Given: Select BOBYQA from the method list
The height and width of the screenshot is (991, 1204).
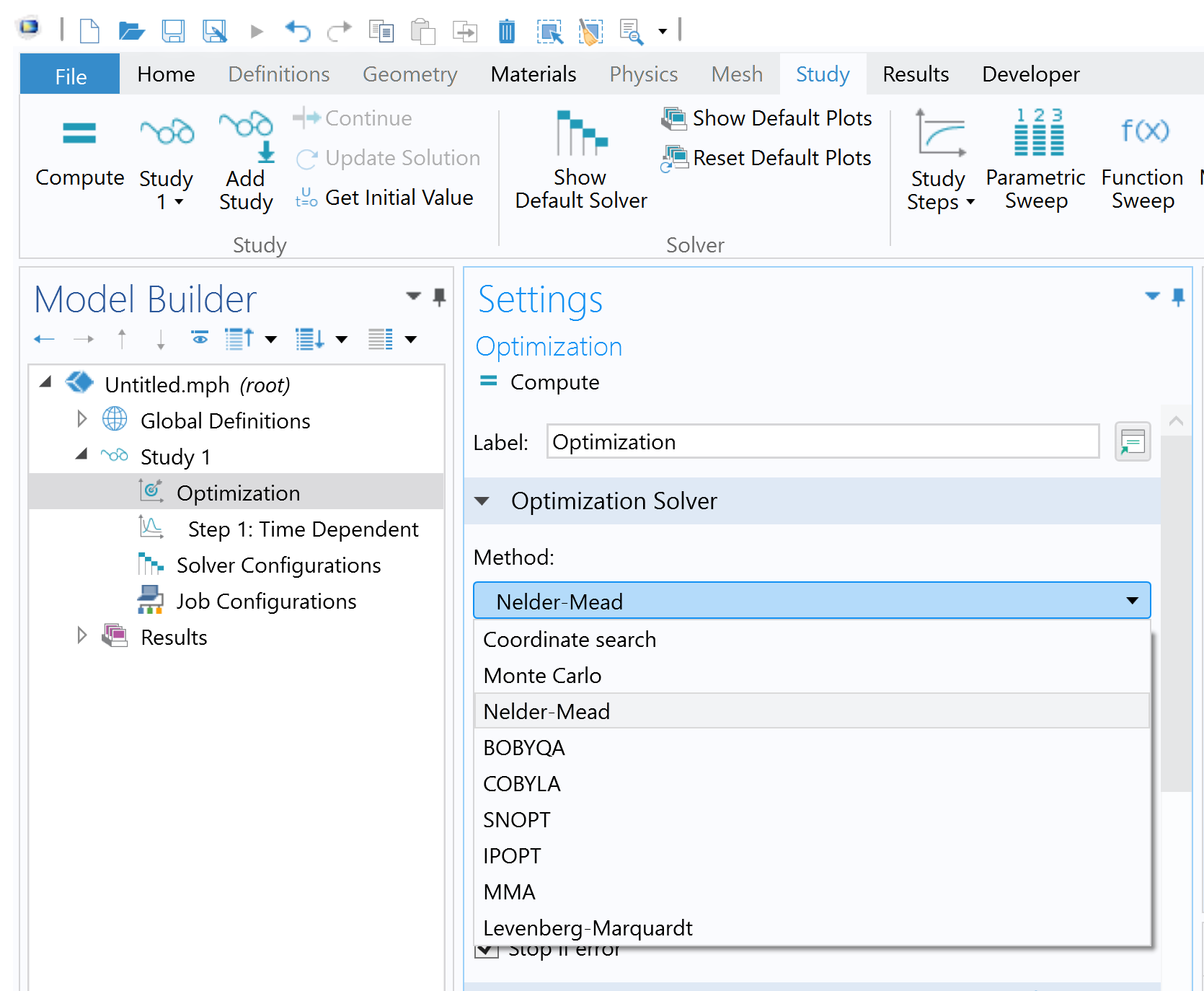Looking at the screenshot, I should coord(524,748).
